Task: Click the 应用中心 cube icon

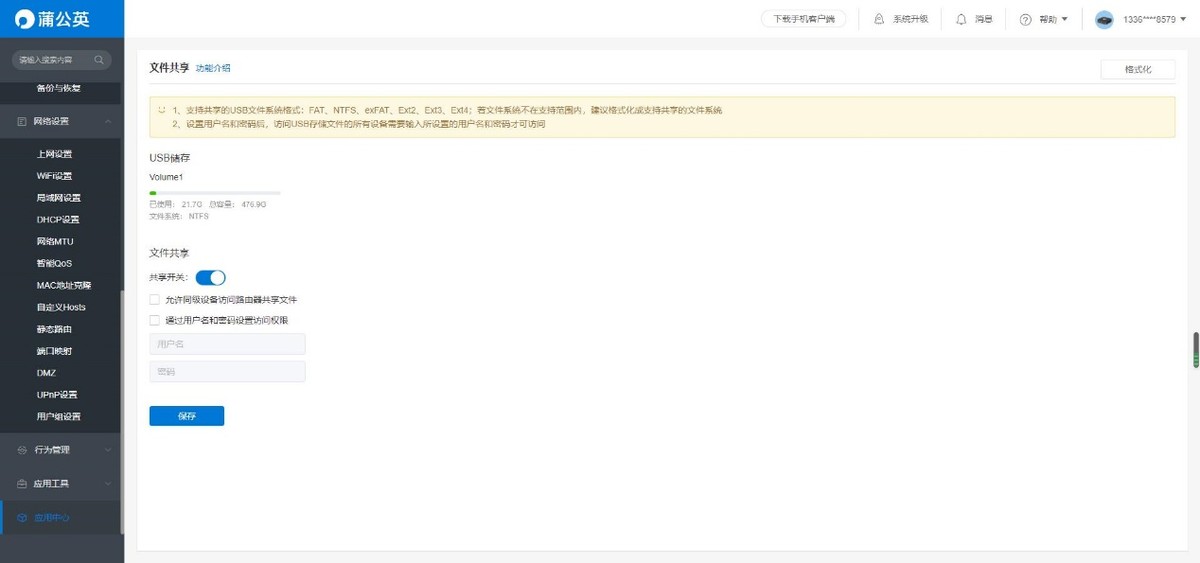Action: [22, 518]
